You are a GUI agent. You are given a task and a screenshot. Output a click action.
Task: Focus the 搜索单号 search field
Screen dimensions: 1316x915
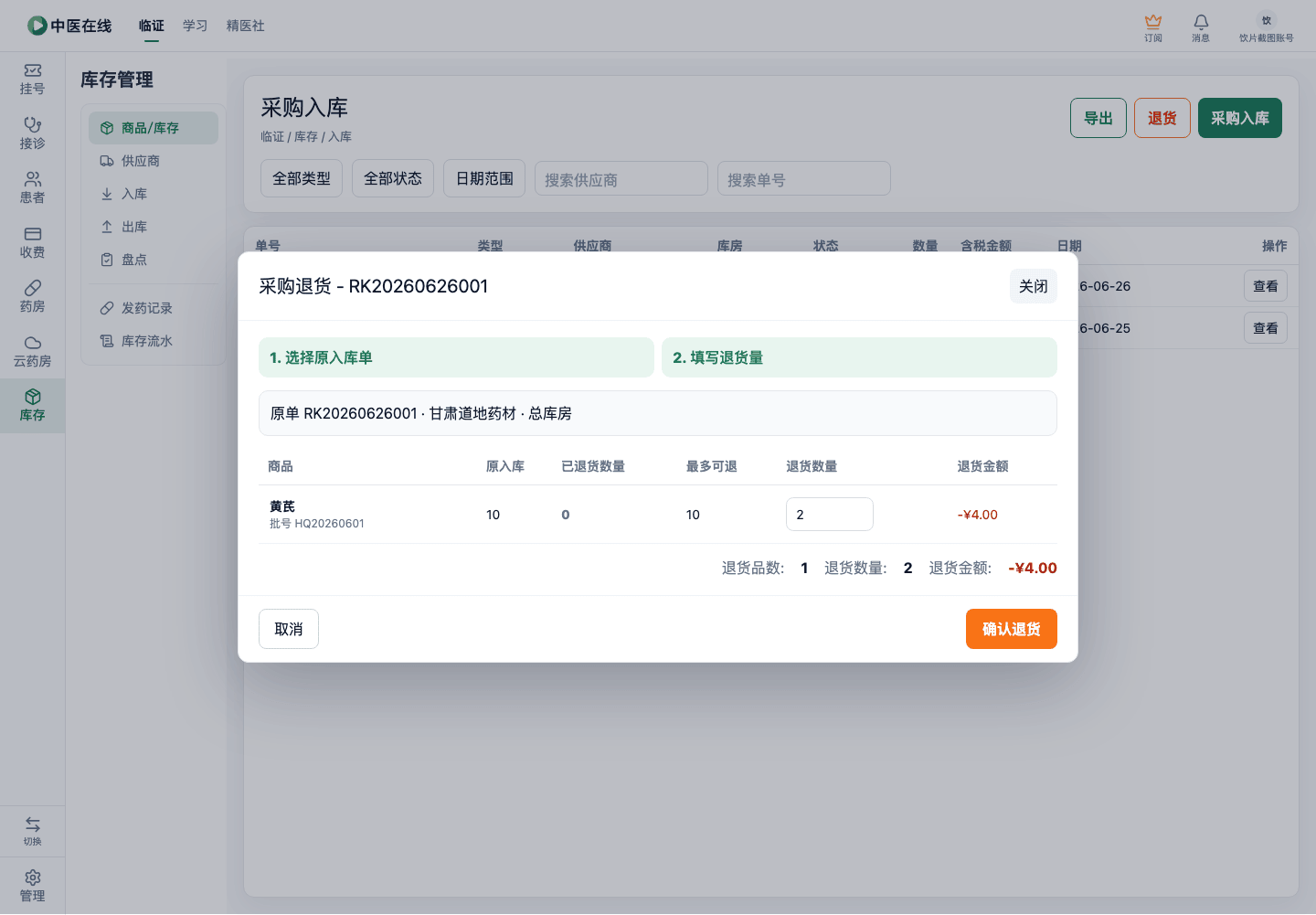coord(804,179)
